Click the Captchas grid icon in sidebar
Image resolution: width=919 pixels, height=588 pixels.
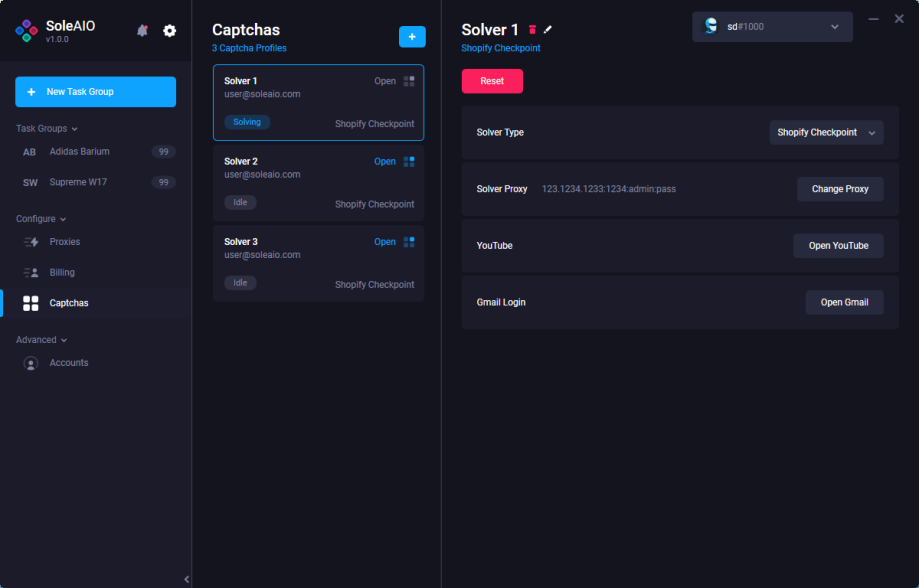[x=30, y=303]
